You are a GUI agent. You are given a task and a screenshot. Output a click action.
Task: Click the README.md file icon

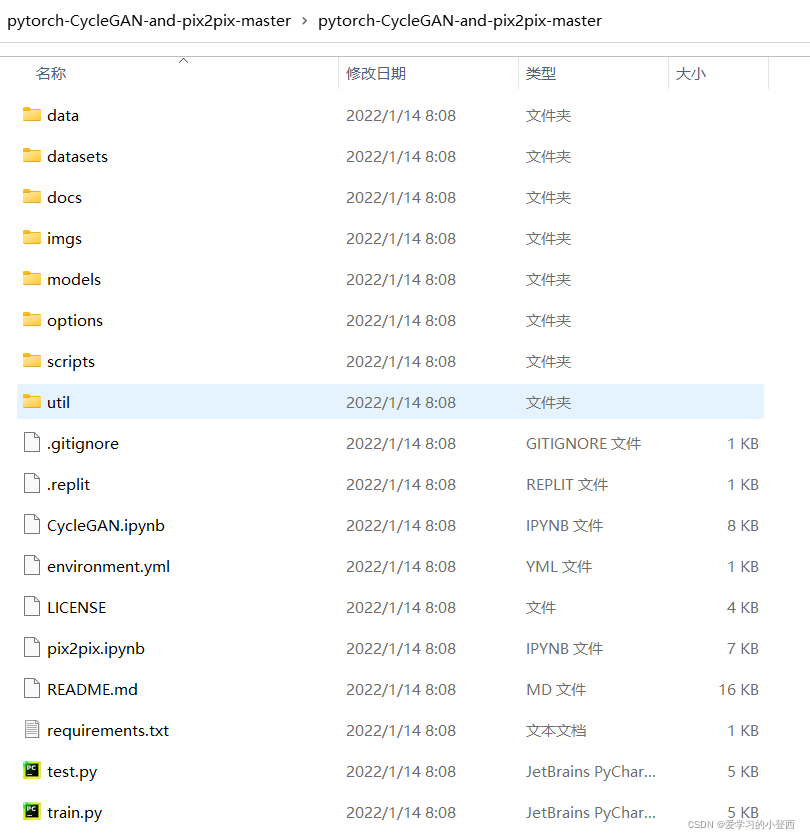pos(32,689)
